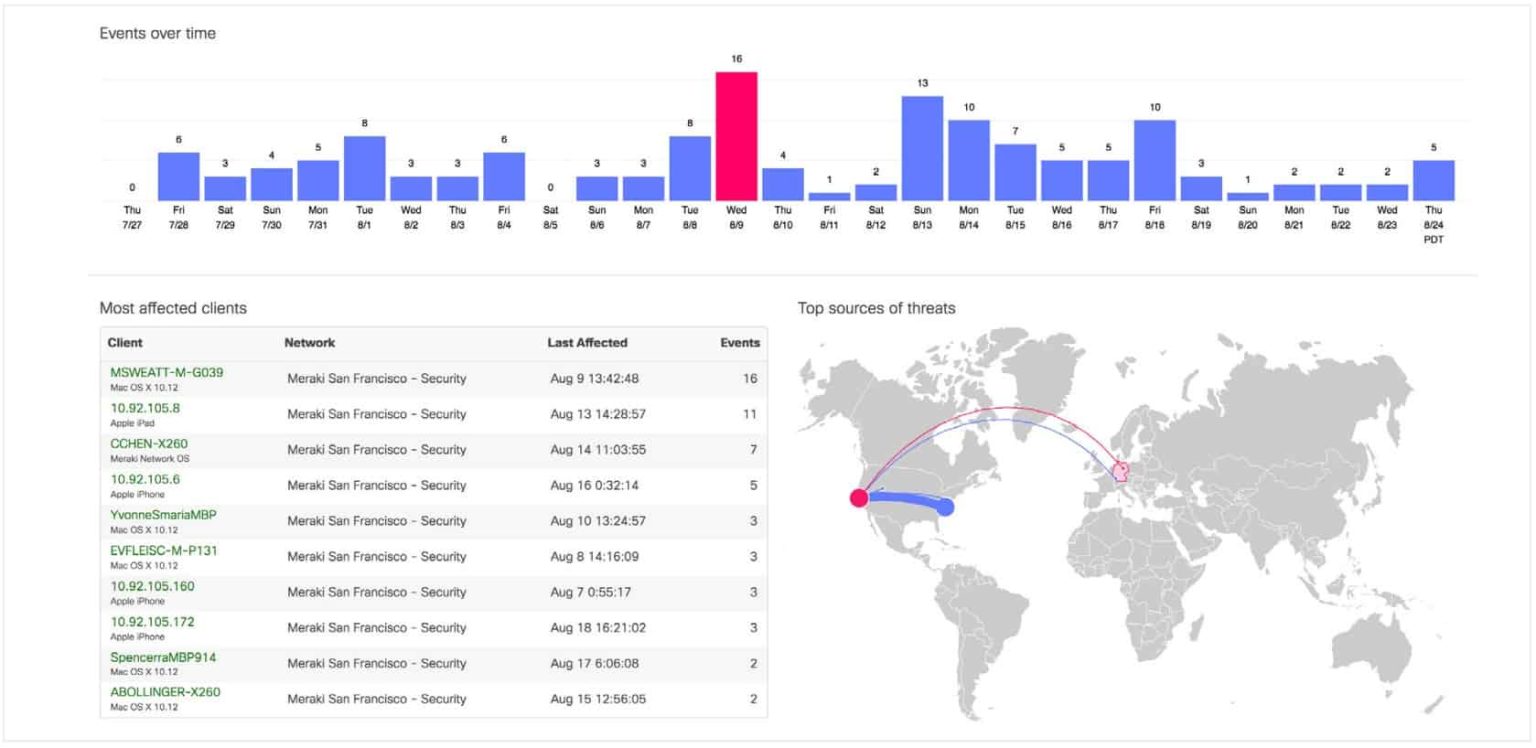Image resolution: width=1536 pixels, height=748 pixels.
Task: Click the blue threat source dot on map
Action: [x=946, y=507]
